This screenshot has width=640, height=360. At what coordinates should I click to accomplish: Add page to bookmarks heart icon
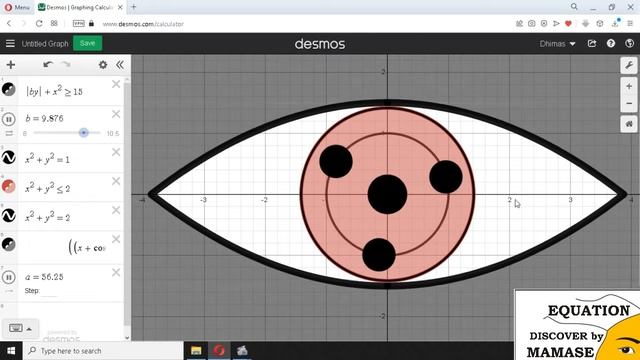(568, 24)
